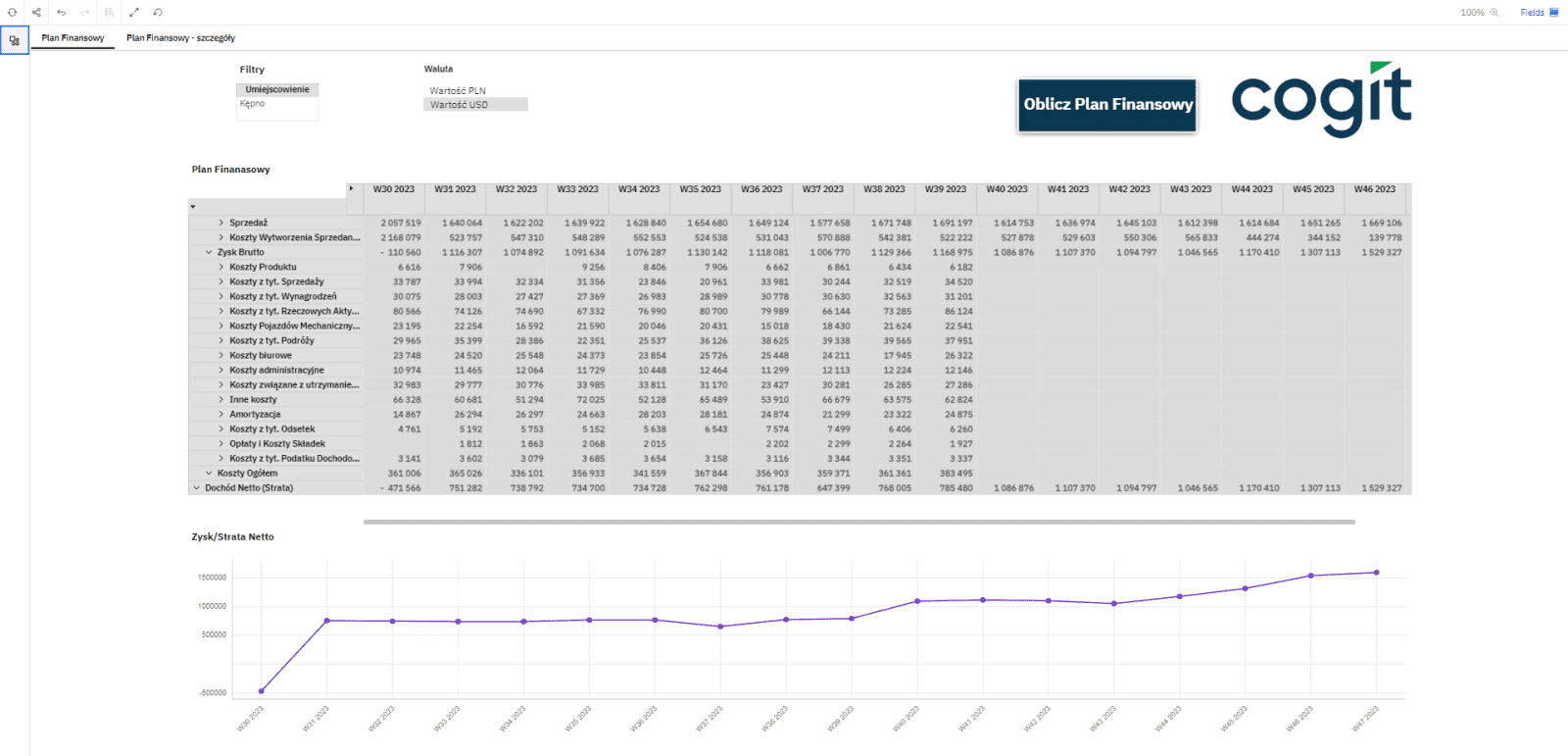Screen dimensions: 1568x756
Task: Click the fullscreen expand arrows icon
Action: click(x=133, y=13)
